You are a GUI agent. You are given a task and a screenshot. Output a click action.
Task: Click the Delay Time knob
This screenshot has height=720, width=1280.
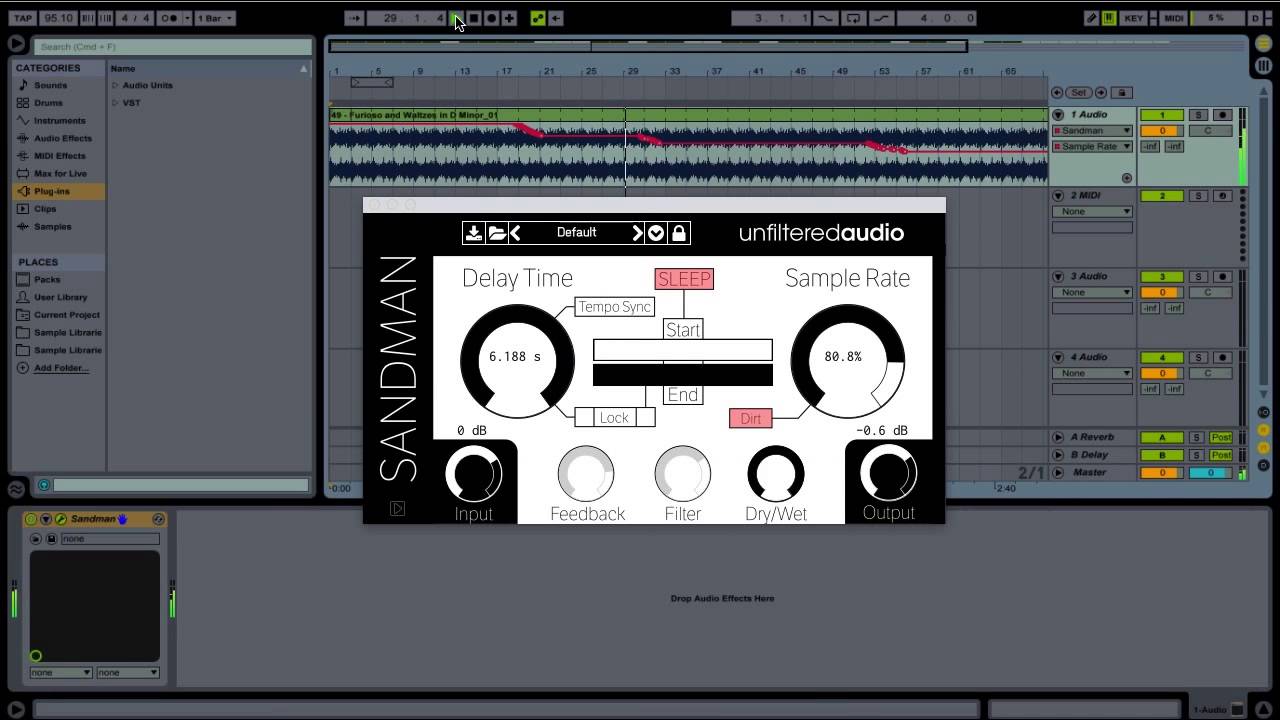click(x=517, y=360)
